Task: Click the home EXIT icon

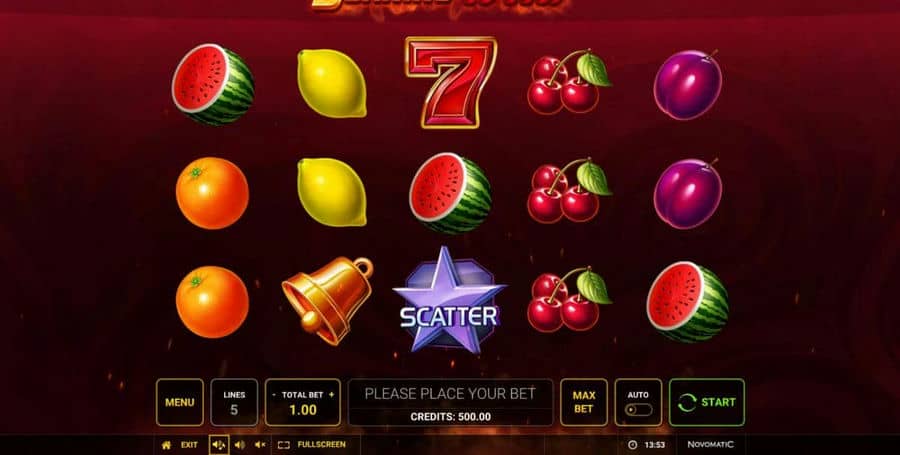Action: pyautogui.click(x=166, y=445)
